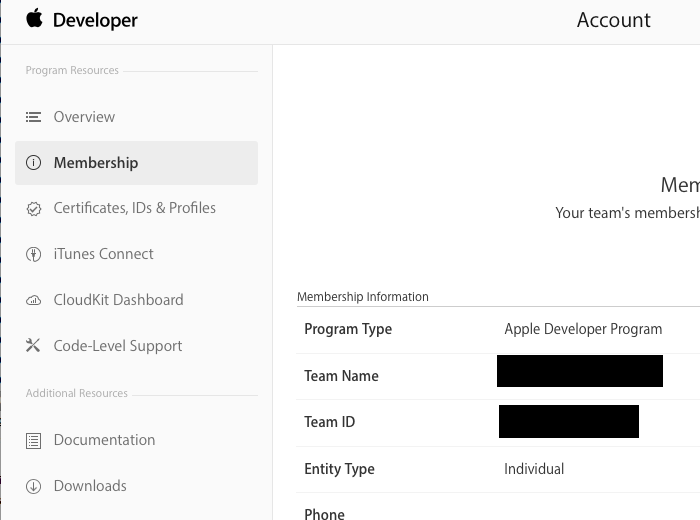Screen dimensions: 700x520
Task: Click the Code-Level Support tools icon
Action: [33, 346]
